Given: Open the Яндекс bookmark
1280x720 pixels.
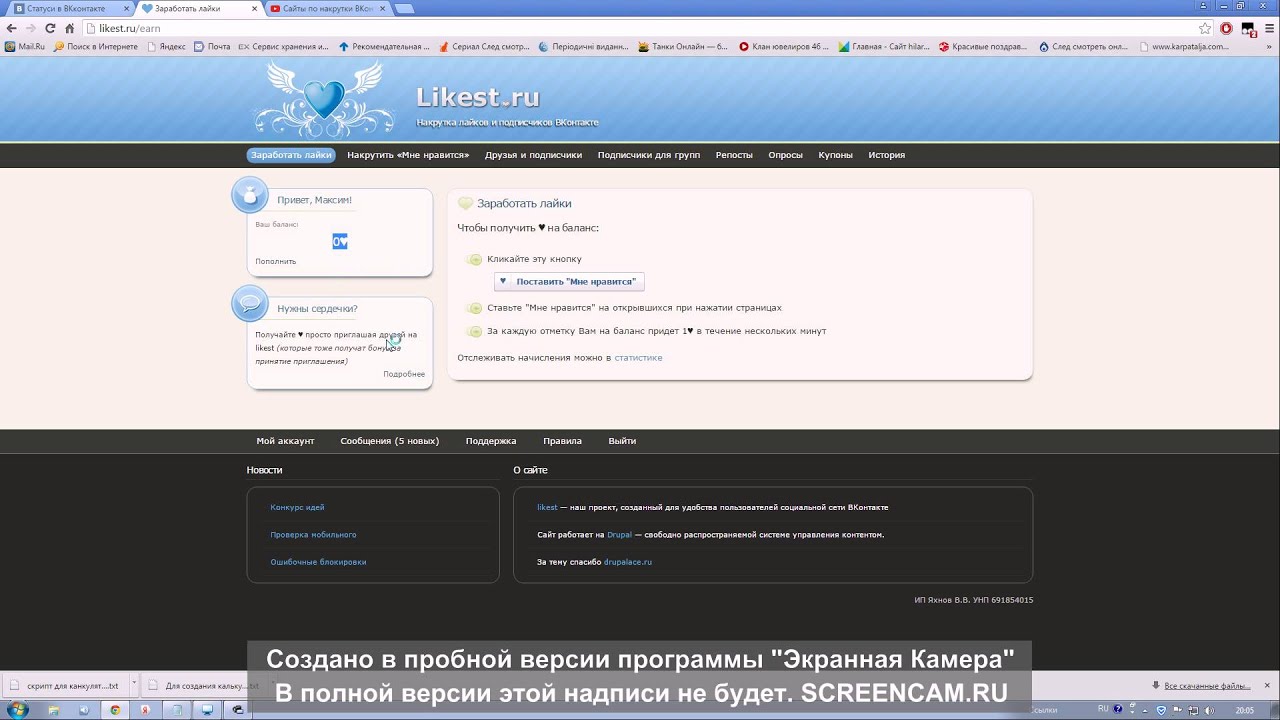Looking at the screenshot, I should click(x=166, y=46).
